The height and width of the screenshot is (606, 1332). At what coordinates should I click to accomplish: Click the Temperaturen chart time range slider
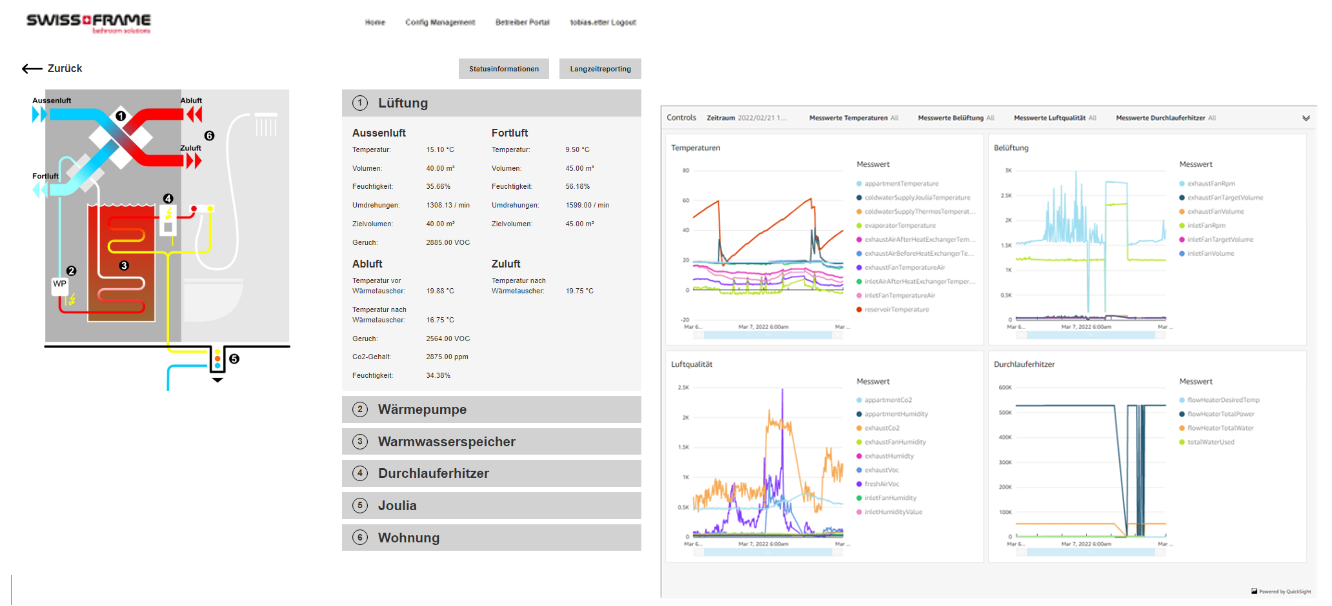[768, 336]
